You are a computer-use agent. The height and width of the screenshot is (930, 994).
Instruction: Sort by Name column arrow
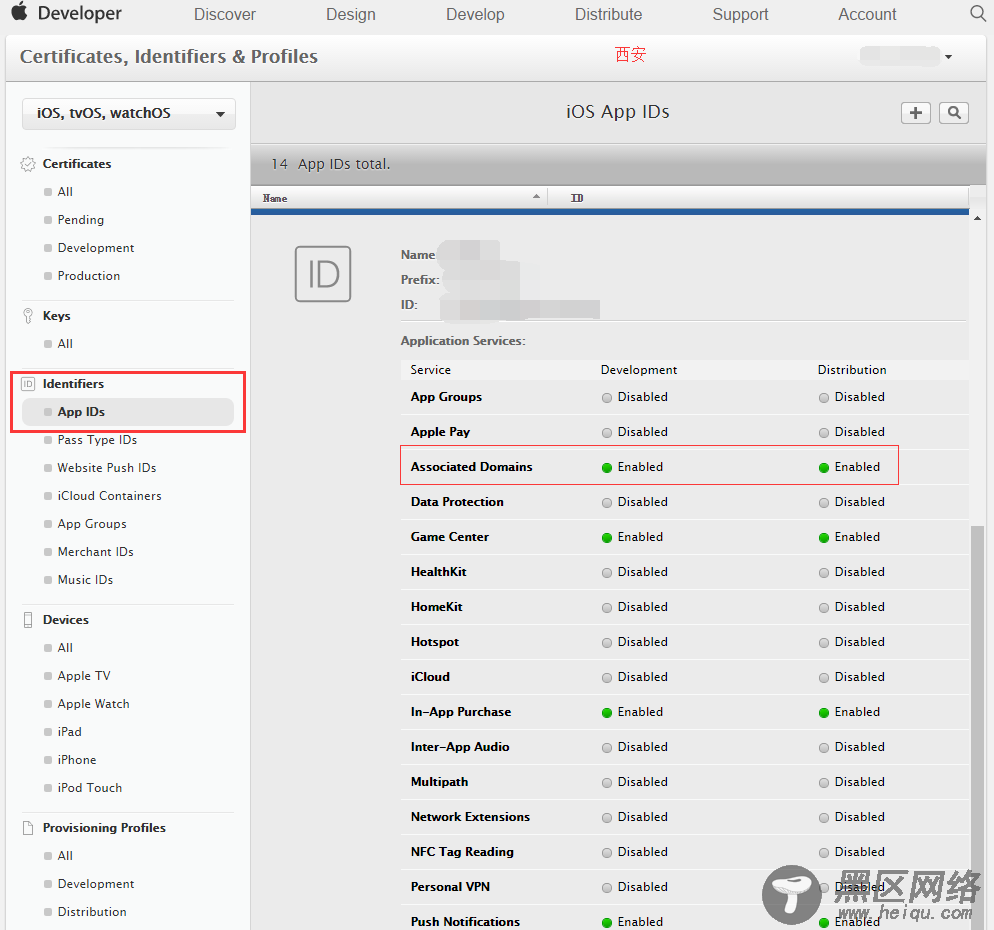pos(536,197)
